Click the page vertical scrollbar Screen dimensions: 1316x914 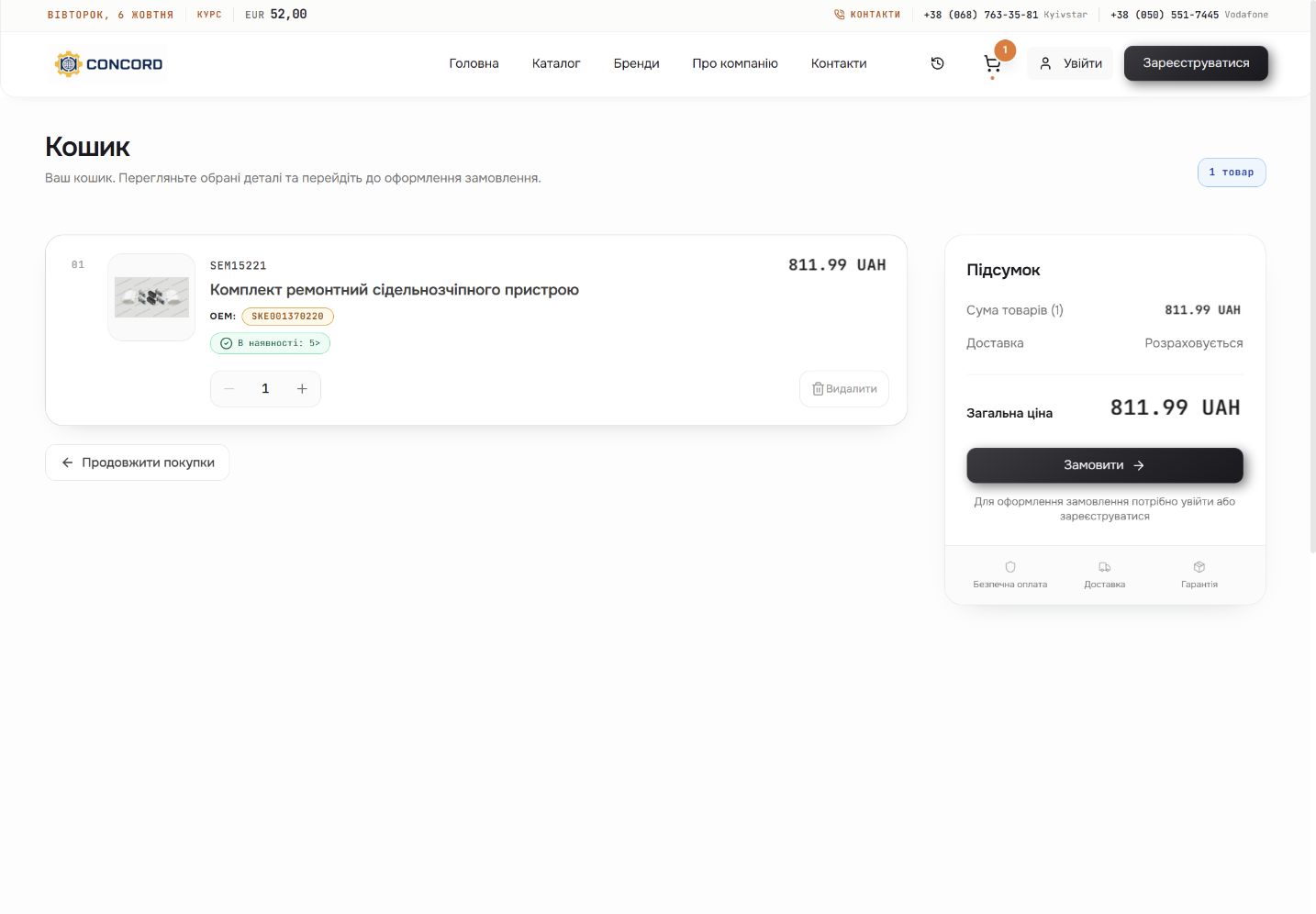coord(1312,275)
